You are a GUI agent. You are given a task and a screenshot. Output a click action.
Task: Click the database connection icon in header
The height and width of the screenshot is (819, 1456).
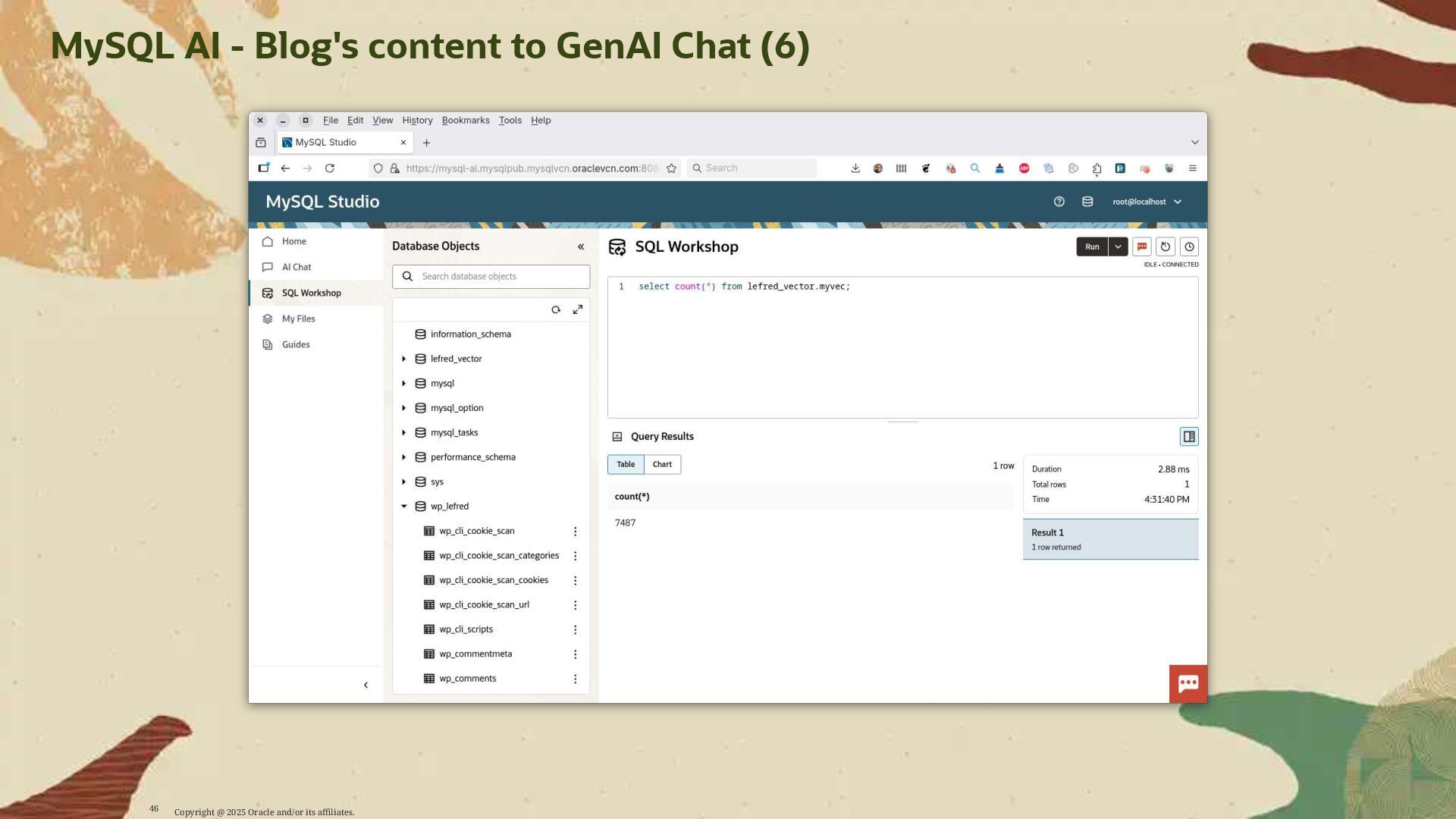tap(1087, 202)
